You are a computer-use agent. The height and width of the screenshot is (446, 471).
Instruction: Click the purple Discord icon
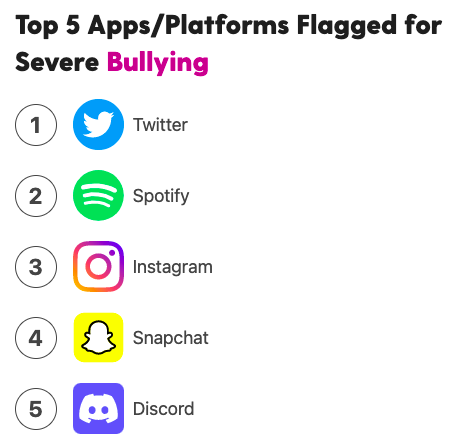tap(98, 408)
